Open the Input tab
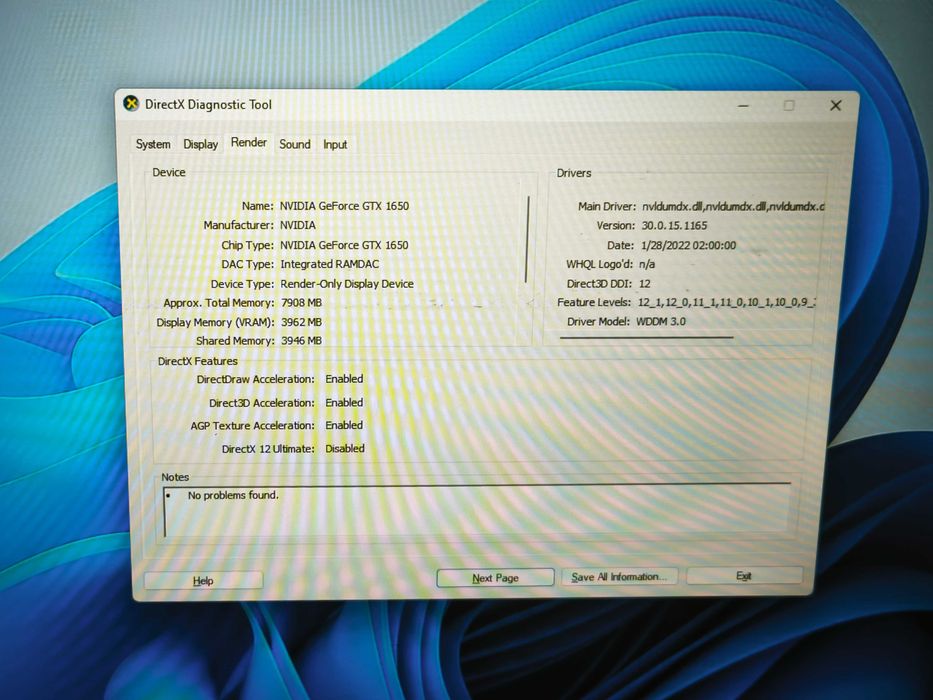The height and width of the screenshot is (700, 933). [335, 144]
